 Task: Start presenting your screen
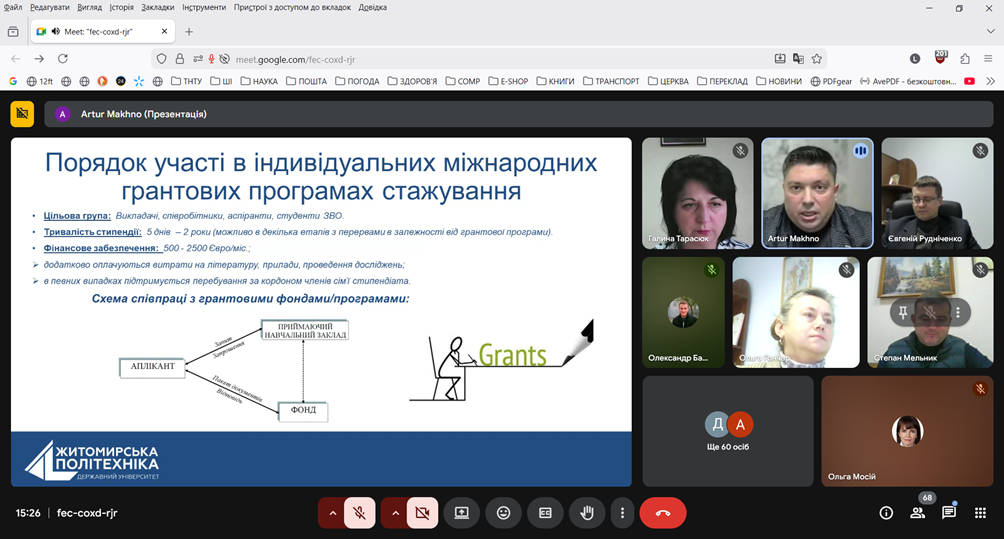click(461, 513)
